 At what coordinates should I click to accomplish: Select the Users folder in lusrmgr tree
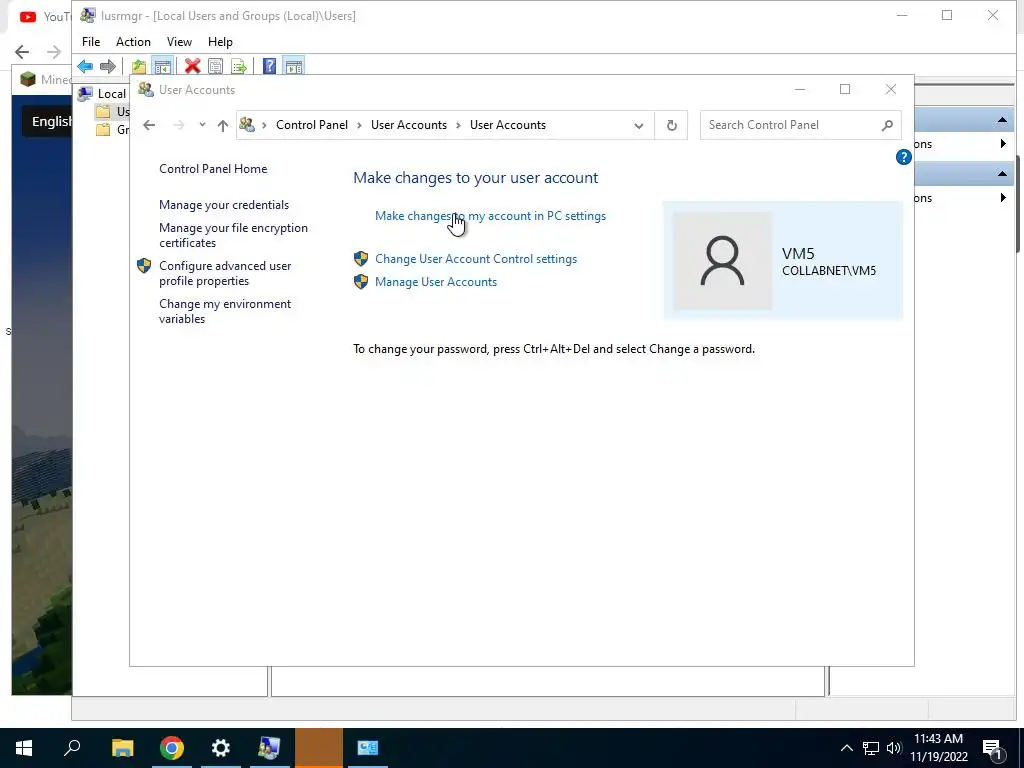[x=112, y=112]
